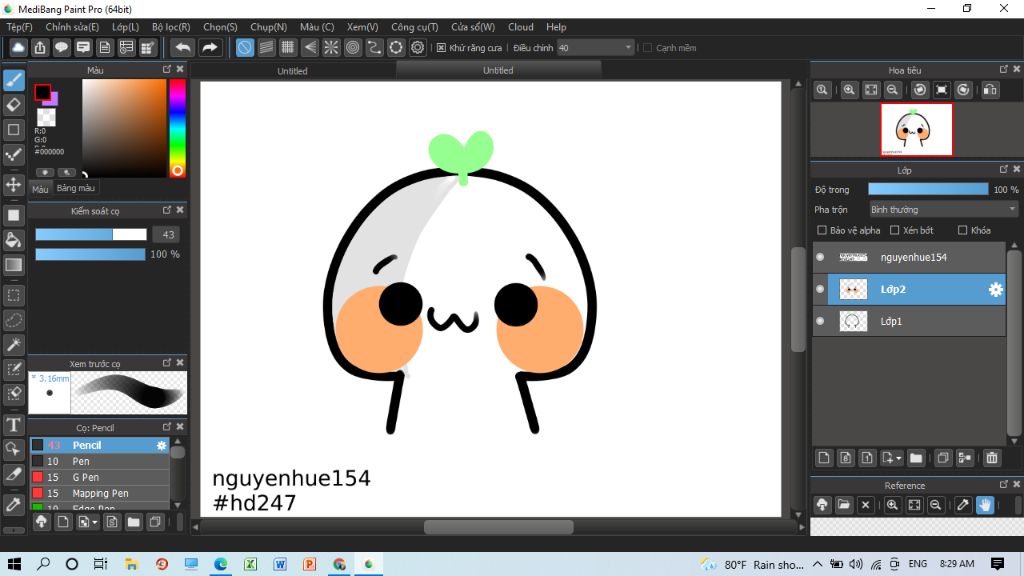Adjust the brush size slider
1024x576 pixels.
coord(91,234)
